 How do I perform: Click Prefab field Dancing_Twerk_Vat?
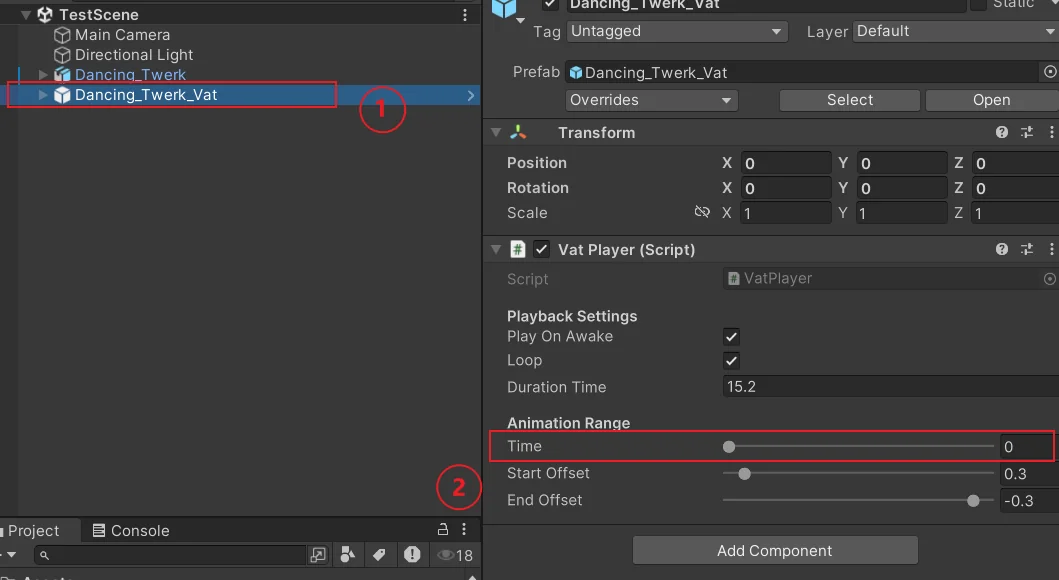point(802,72)
